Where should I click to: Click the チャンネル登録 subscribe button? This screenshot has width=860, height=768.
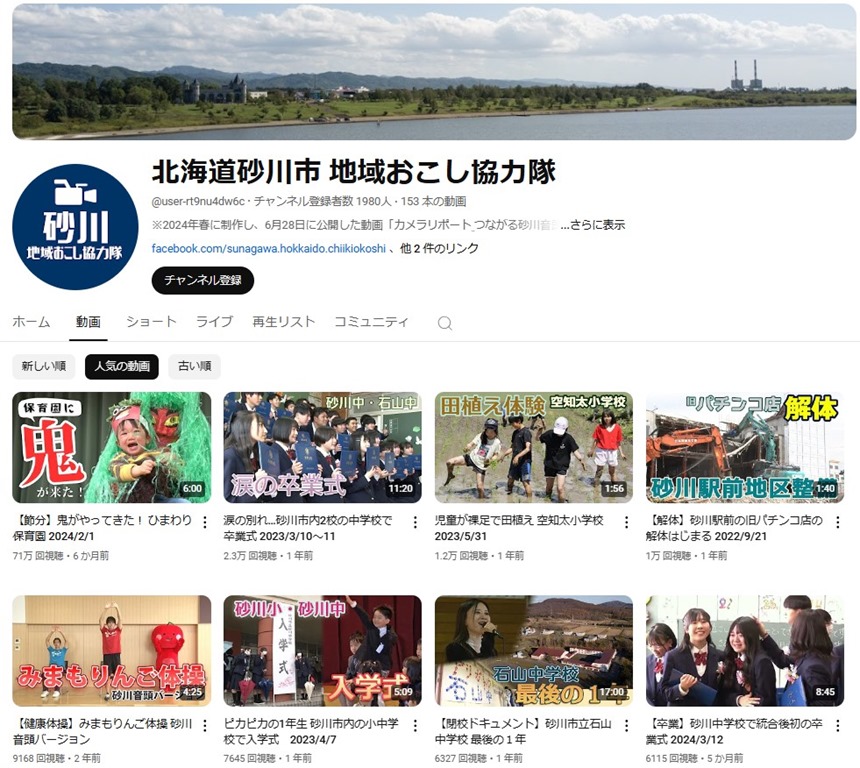pos(203,280)
